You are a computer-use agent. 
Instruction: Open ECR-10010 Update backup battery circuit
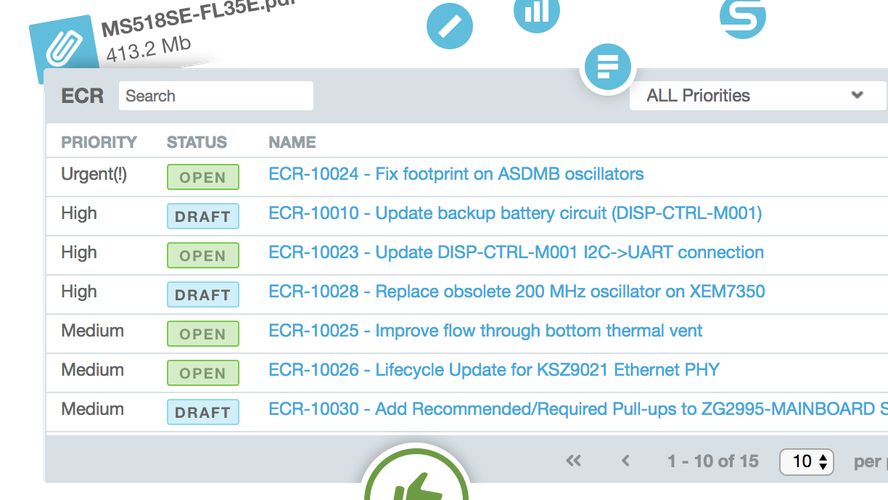pyautogui.click(x=515, y=213)
